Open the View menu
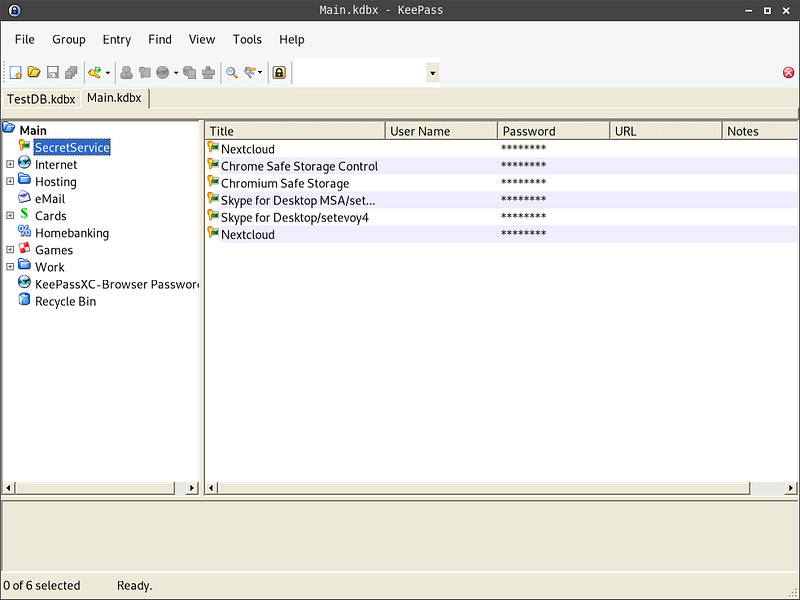Viewport: 800px width, 600px height. (202, 39)
